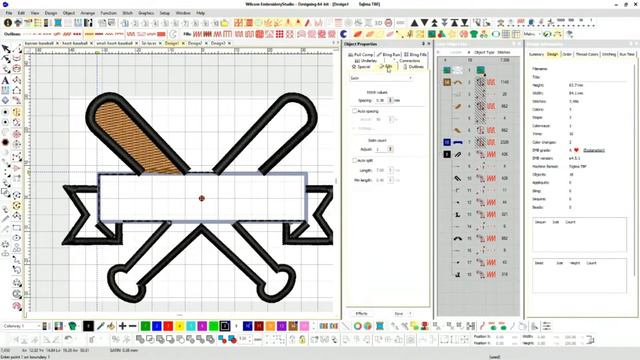Image resolution: width=640 pixels, height=360 pixels.
Task: Select the orange bat icon in row 4
Action: click(x=458, y=106)
